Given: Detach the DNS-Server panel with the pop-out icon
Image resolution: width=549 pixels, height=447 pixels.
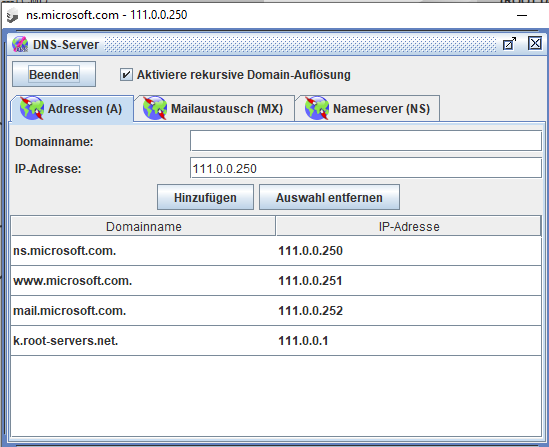Looking at the screenshot, I should click(509, 44).
